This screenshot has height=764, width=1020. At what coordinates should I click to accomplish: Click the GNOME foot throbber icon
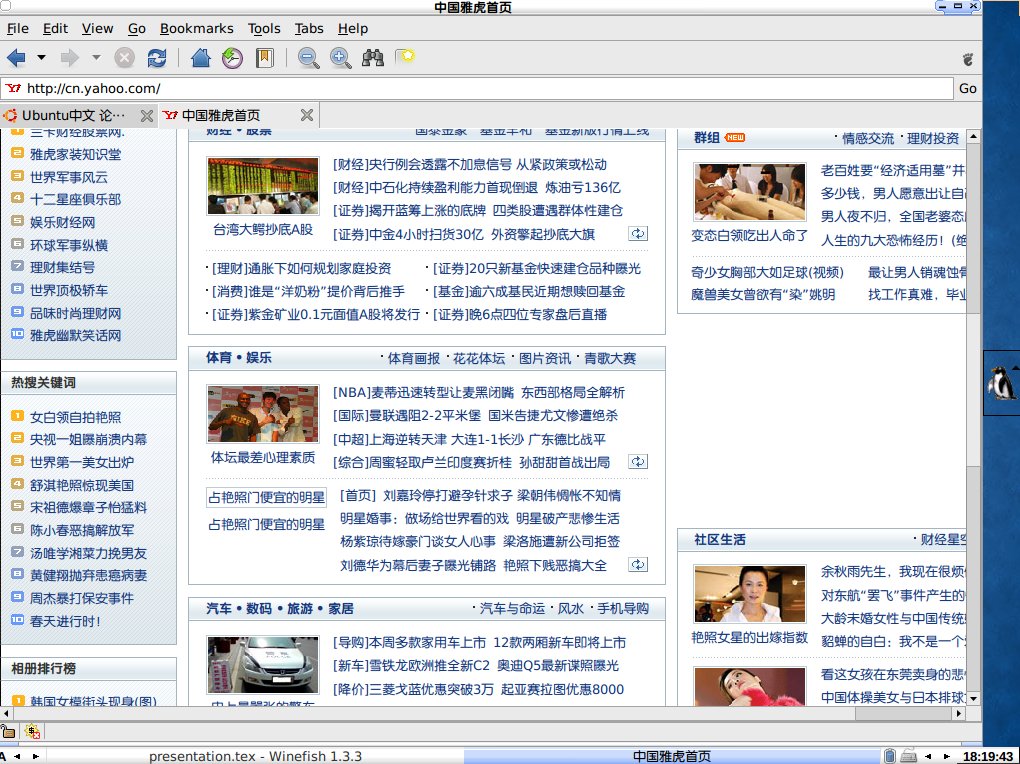tap(967, 59)
